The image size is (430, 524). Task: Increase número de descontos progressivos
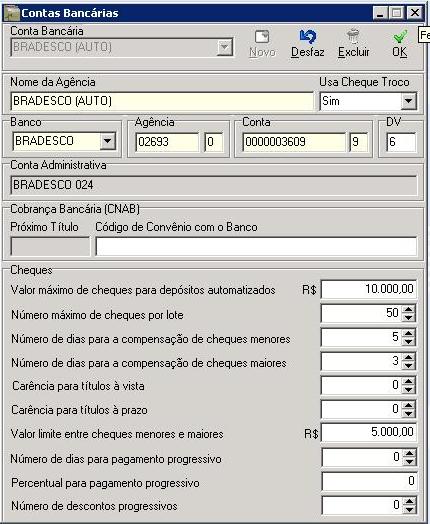[x=409, y=501]
